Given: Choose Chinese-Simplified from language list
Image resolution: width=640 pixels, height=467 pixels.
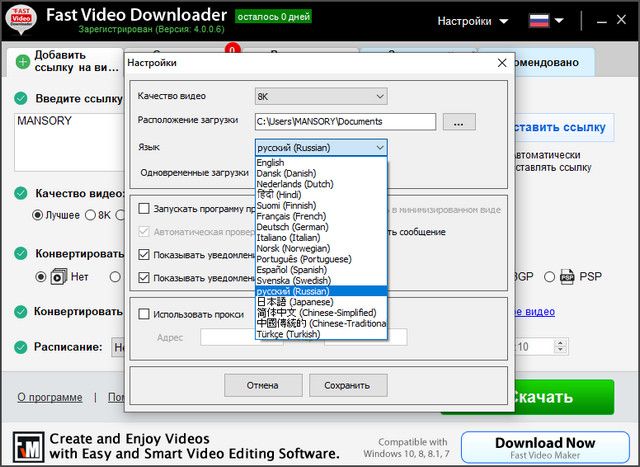Looking at the screenshot, I should pos(321,313).
